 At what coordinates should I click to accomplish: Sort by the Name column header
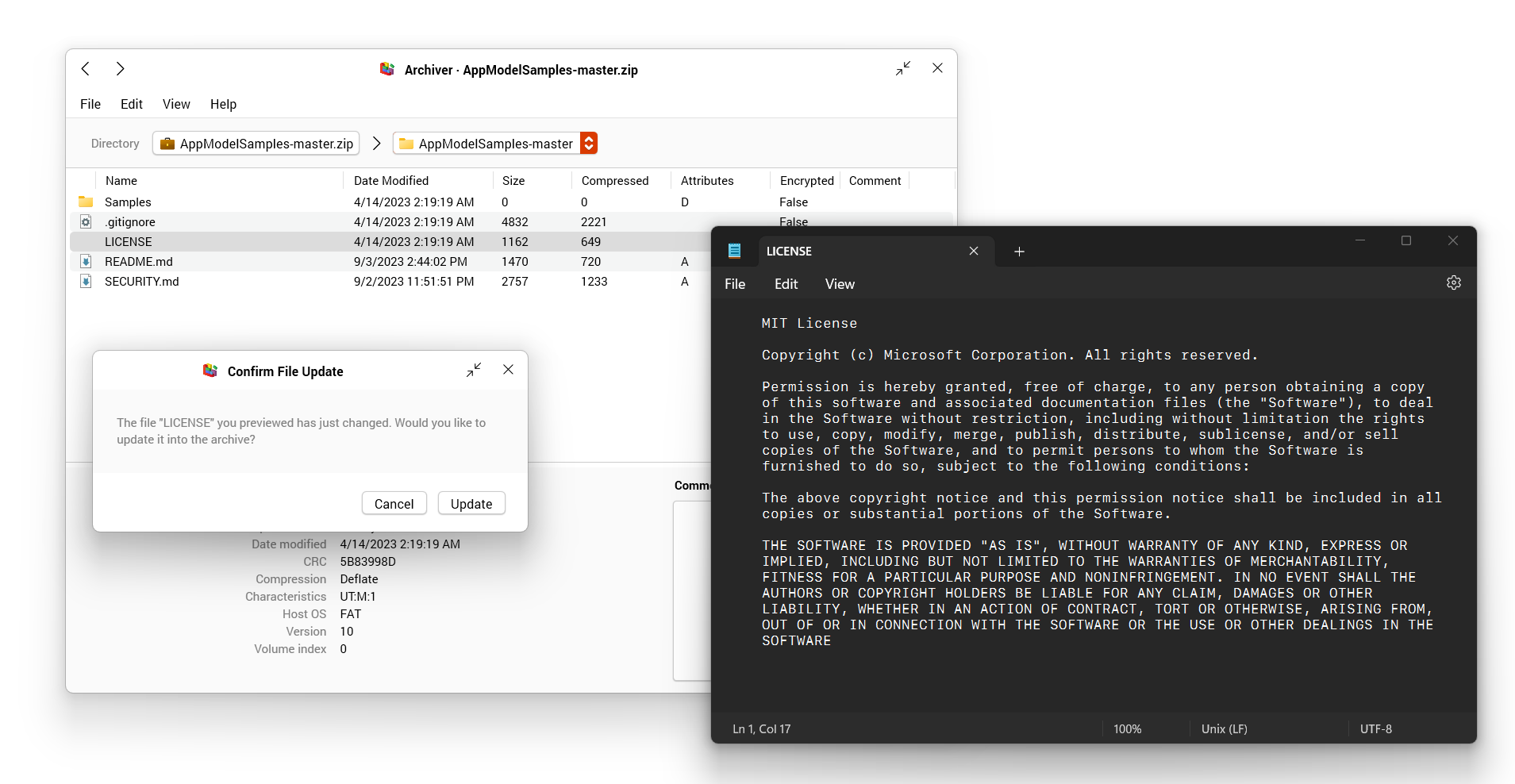click(x=121, y=181)
